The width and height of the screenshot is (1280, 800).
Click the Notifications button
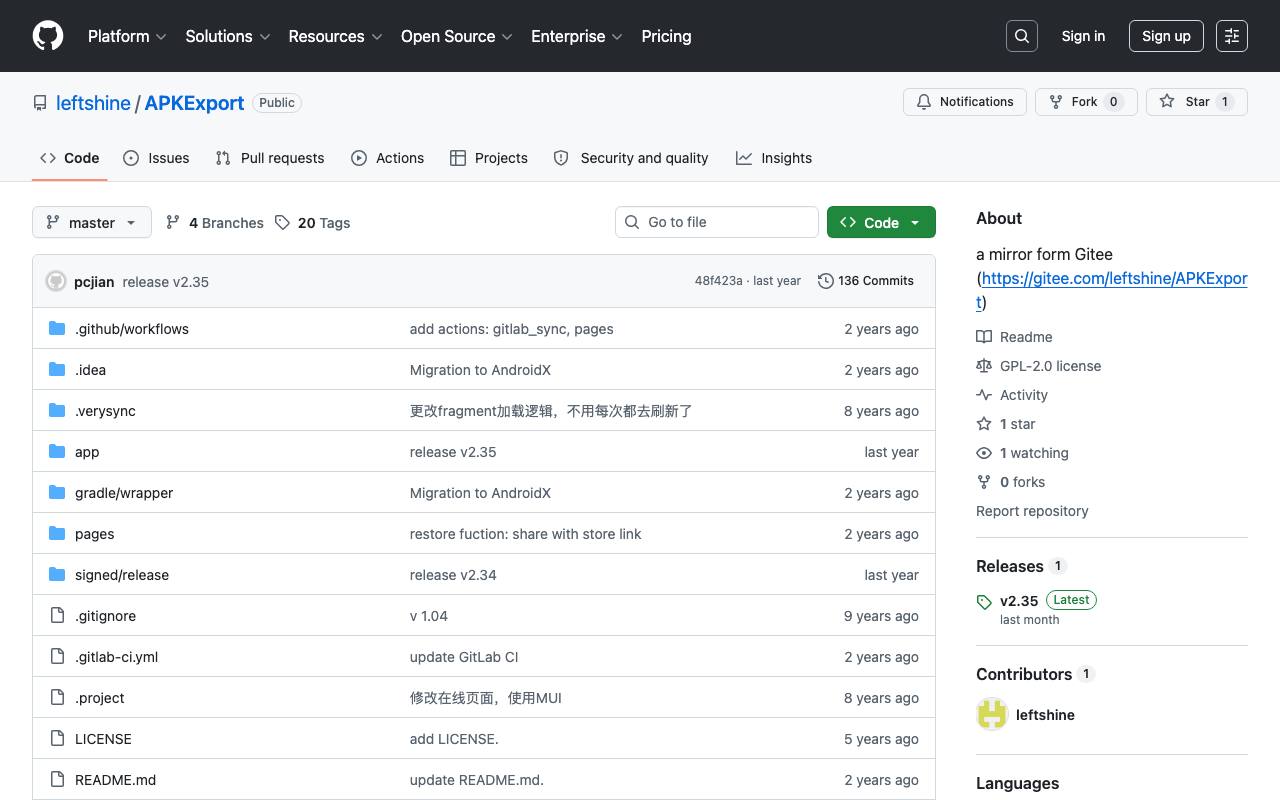pos(965,102)
